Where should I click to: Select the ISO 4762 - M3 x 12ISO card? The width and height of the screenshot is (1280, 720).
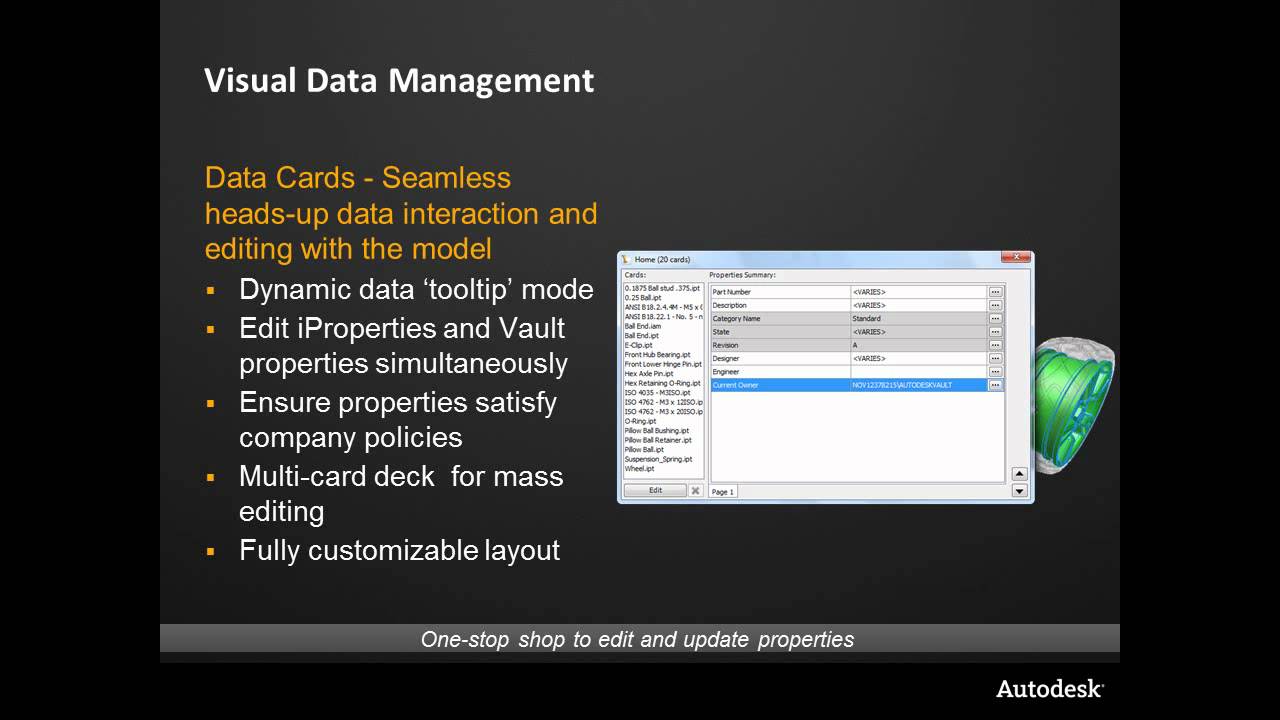point(663,402)
